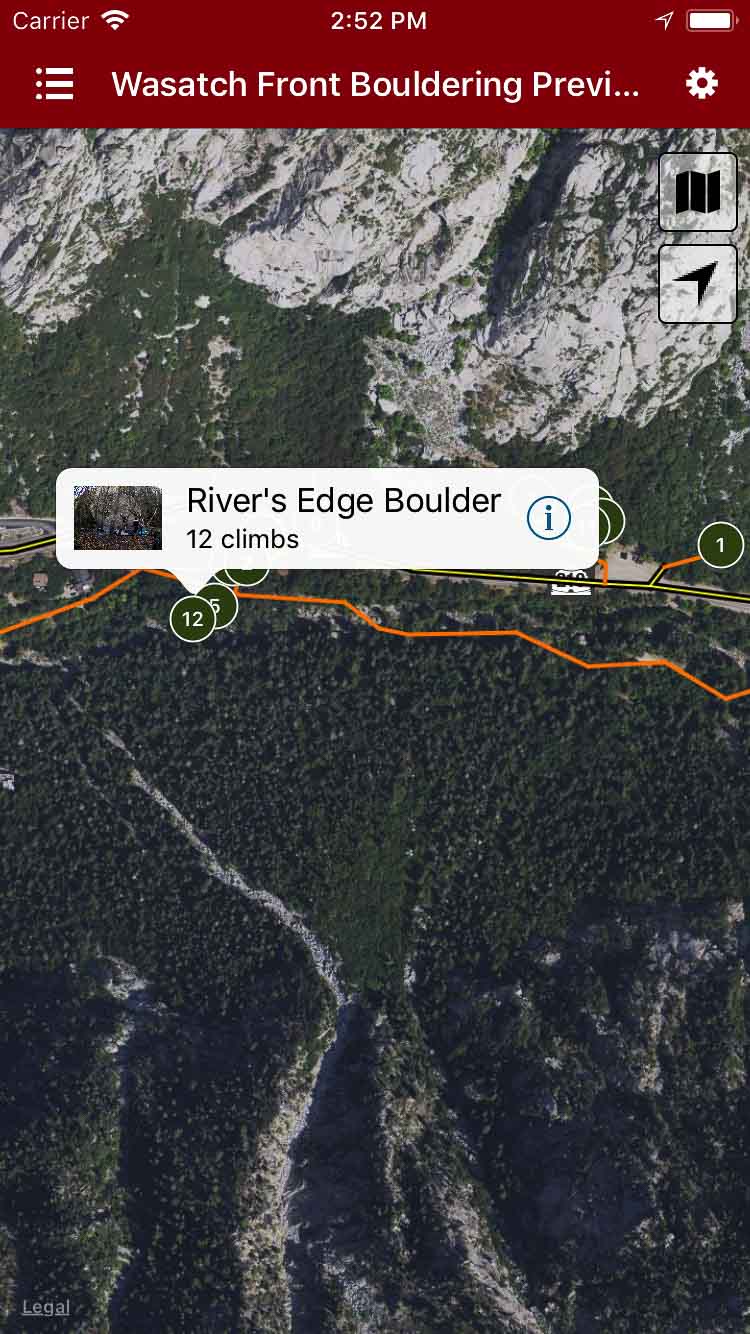Tap the Carrier Wi-Fi status icon

116,21
